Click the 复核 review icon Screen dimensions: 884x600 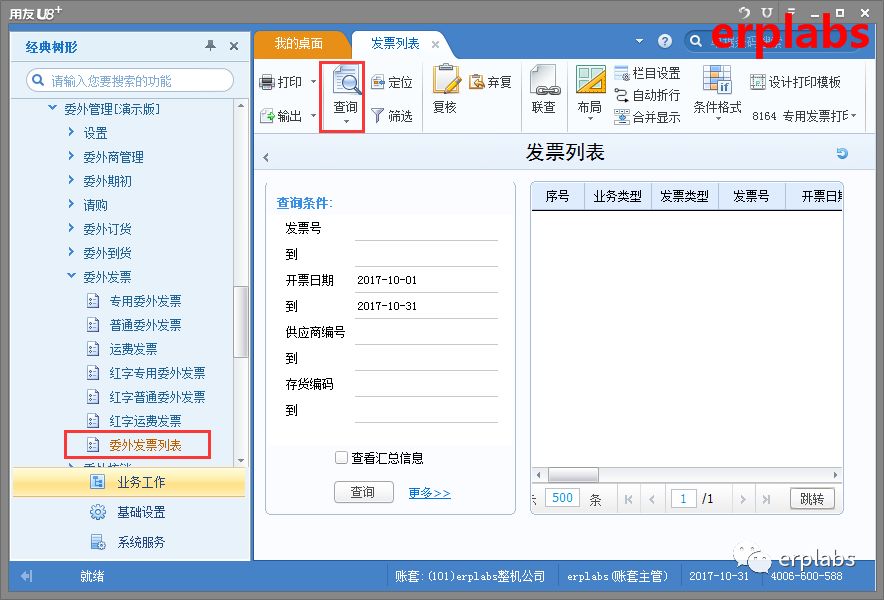(x=445, y=80)
